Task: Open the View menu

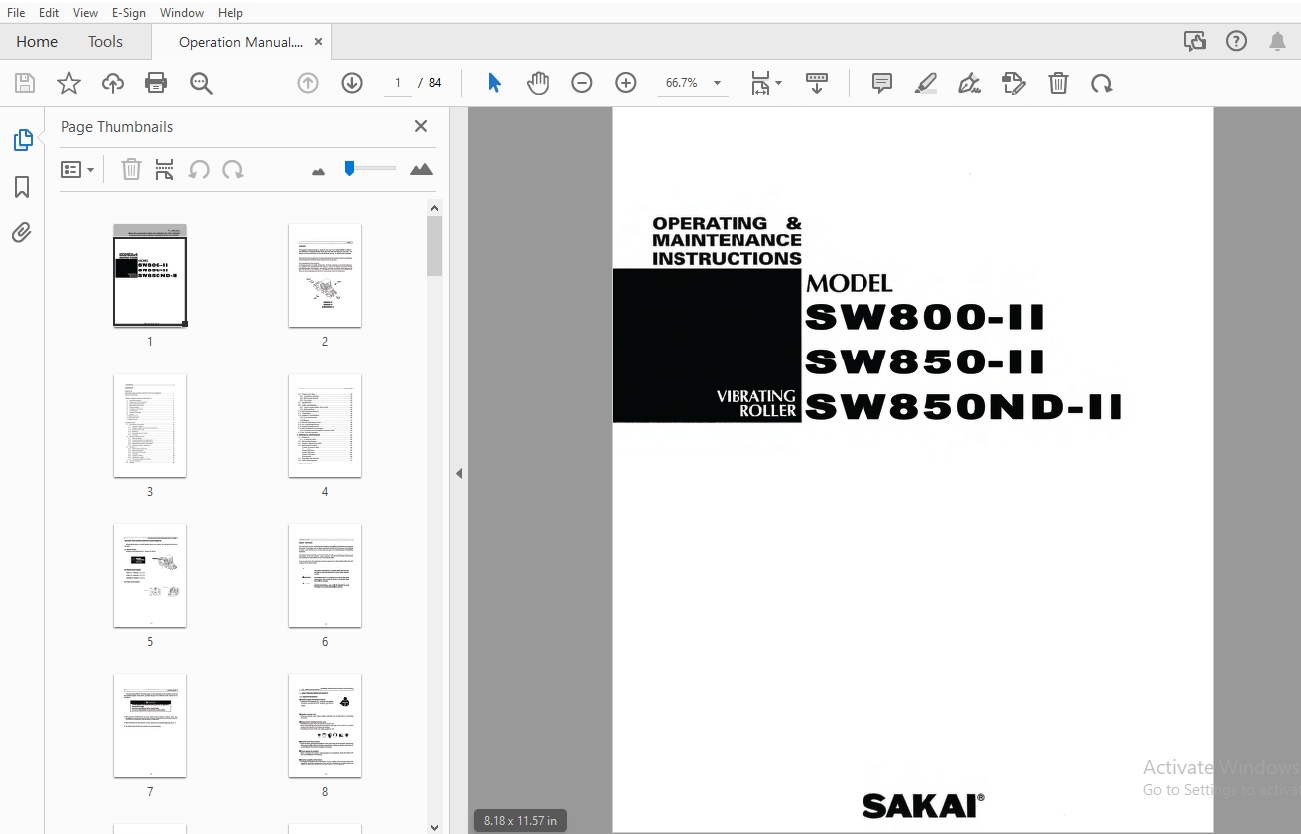Action: [x=86, y=12]
